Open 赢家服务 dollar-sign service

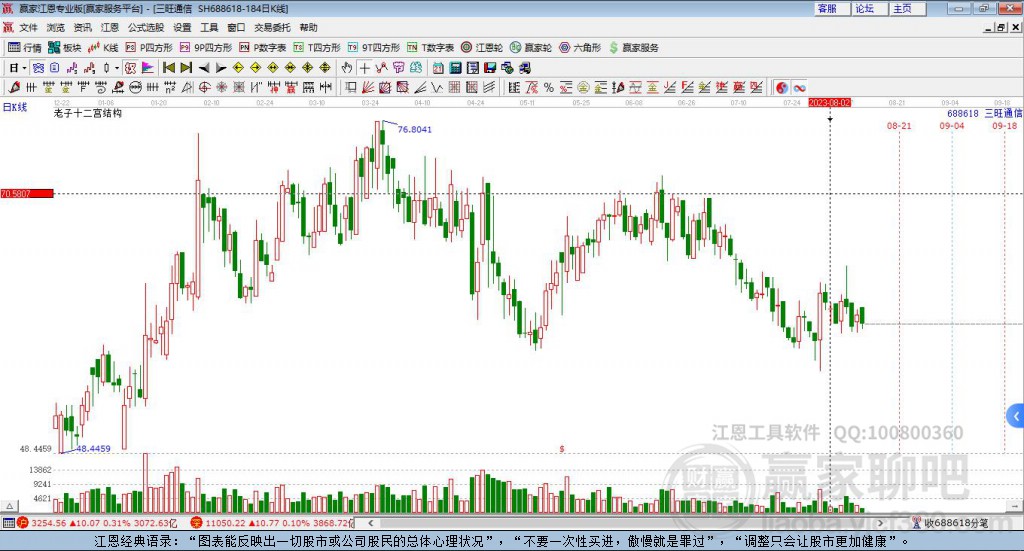[x=634, y=48]
